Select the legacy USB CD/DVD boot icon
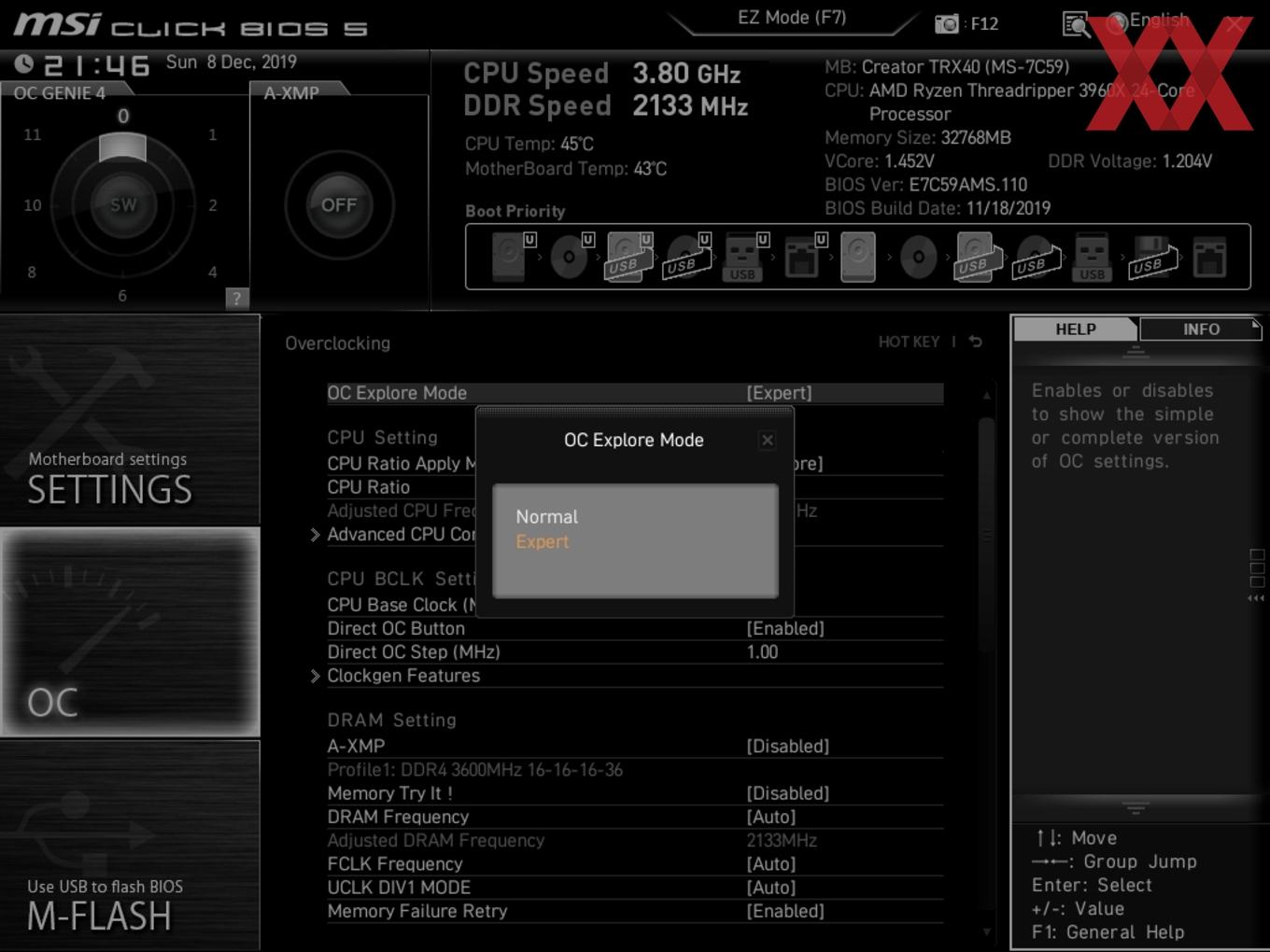The image size is (1270, 952). coord(1036,257)
